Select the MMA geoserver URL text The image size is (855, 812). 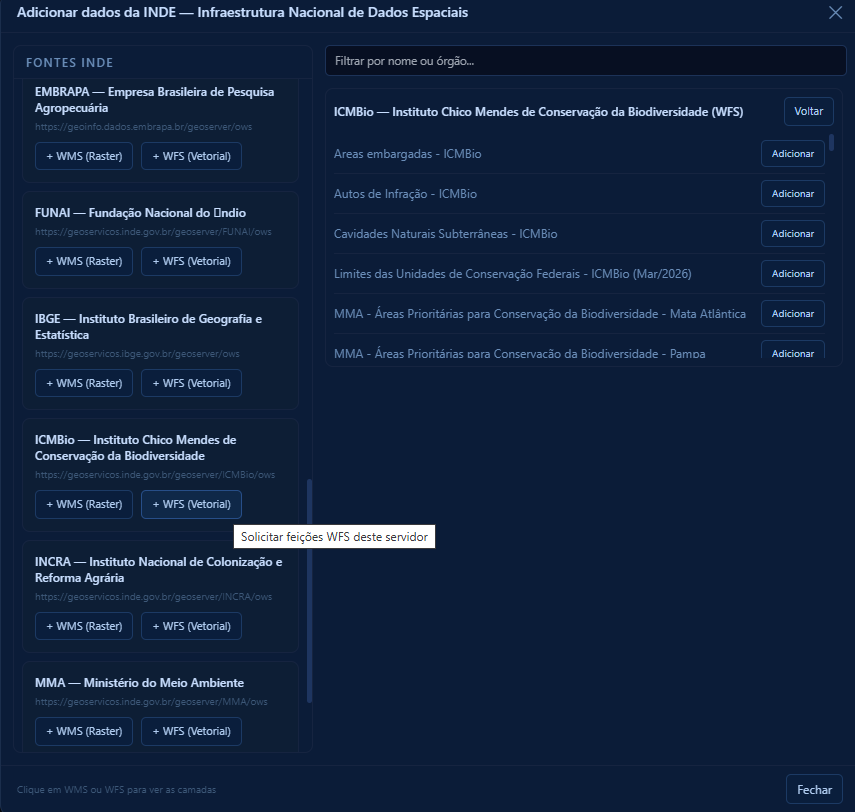151,702
